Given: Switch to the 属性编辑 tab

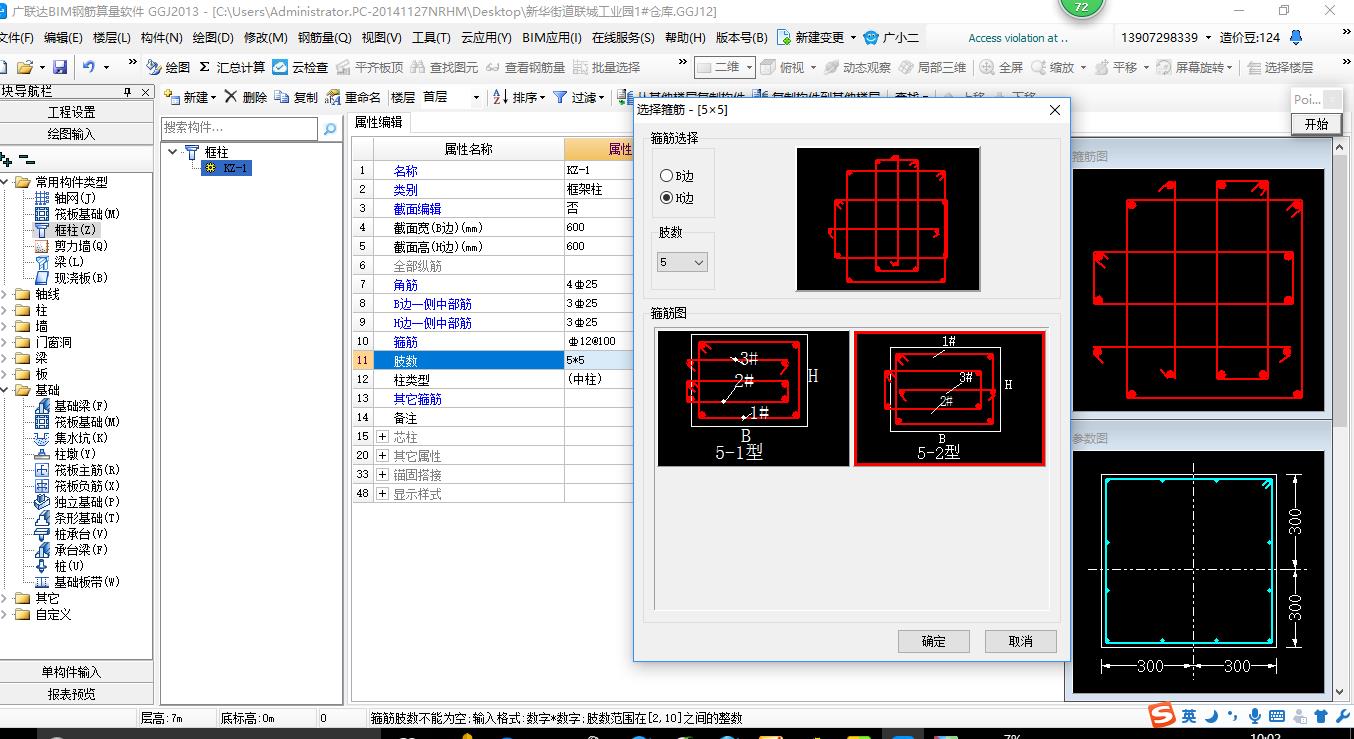Looking at the screenshot, I should (379, 122).
